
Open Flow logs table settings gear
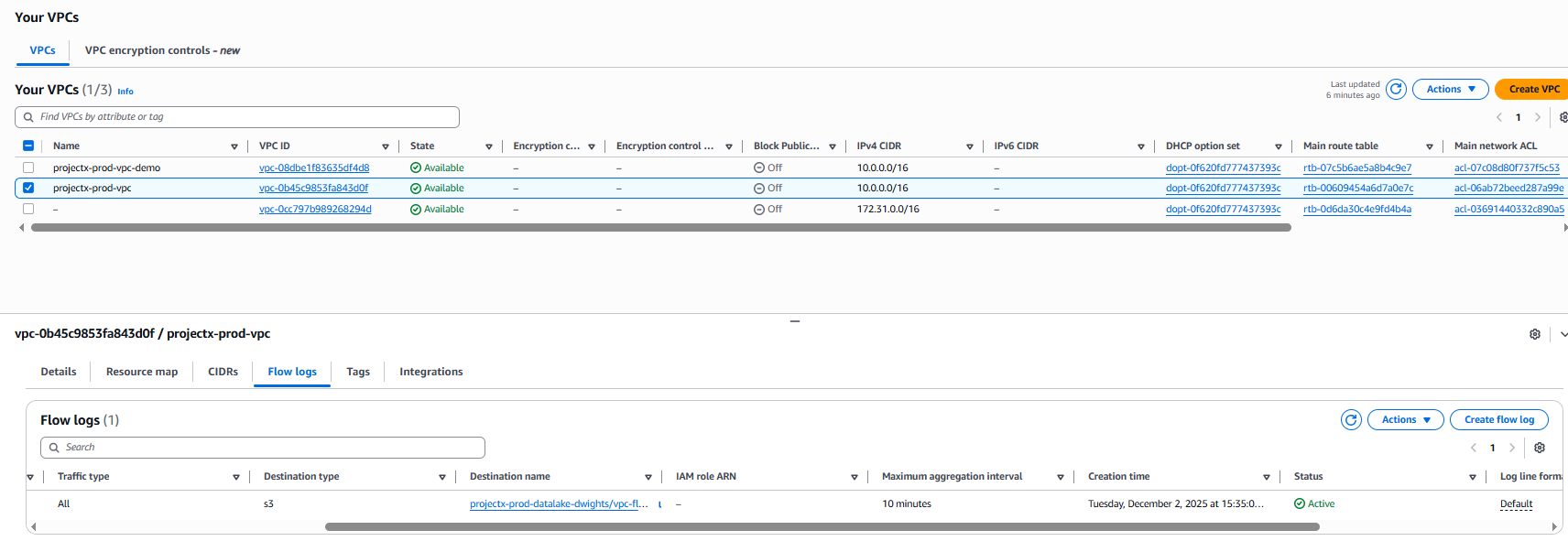[x=1540, y=448]
